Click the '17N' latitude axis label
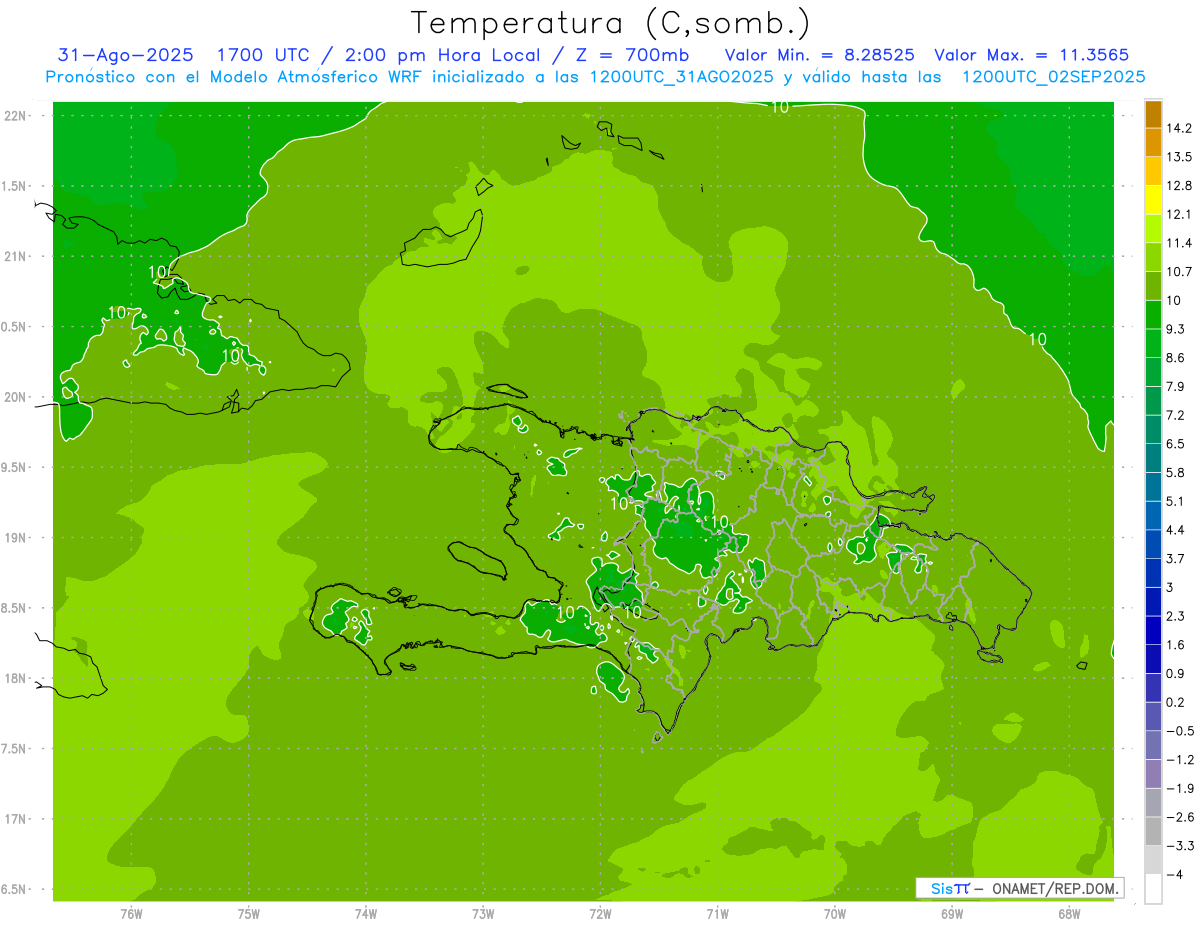This screenshot has height=927, width=1200. [x=15, y=820]
